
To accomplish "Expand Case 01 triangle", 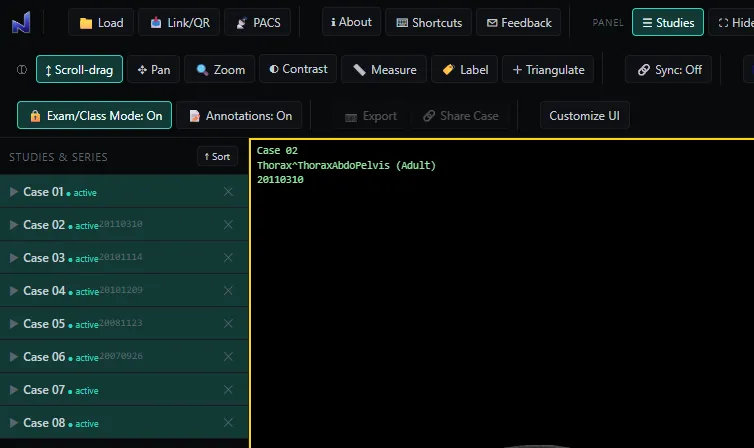I will pyautogui.click(x=14, y=192).
